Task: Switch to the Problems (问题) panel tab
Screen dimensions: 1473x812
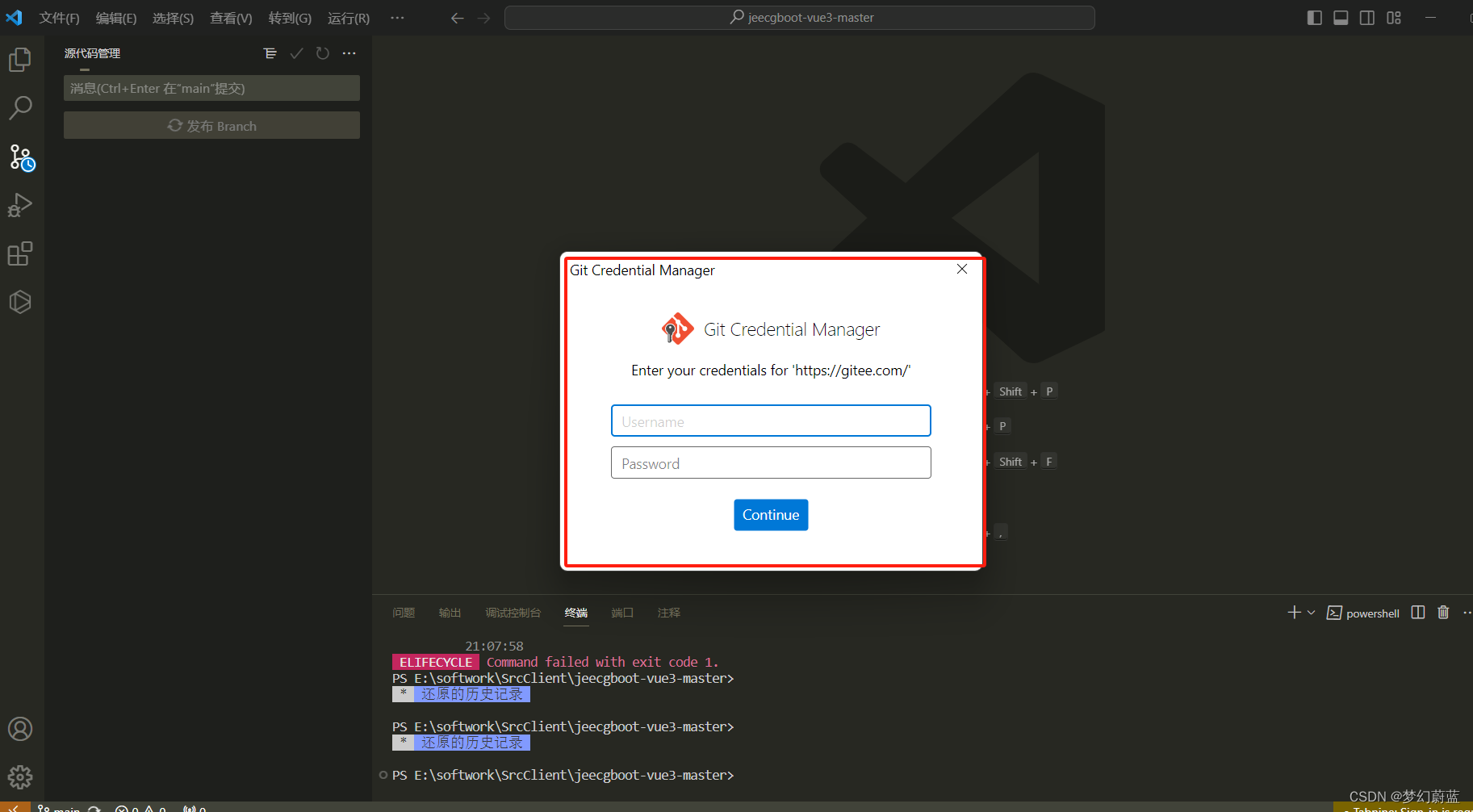Action: tap(404, 613)
